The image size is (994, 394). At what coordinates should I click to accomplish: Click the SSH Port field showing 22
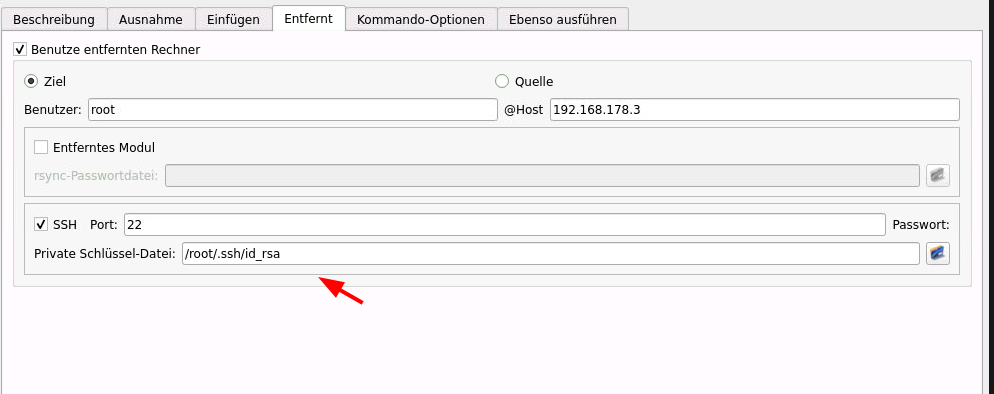505,224
